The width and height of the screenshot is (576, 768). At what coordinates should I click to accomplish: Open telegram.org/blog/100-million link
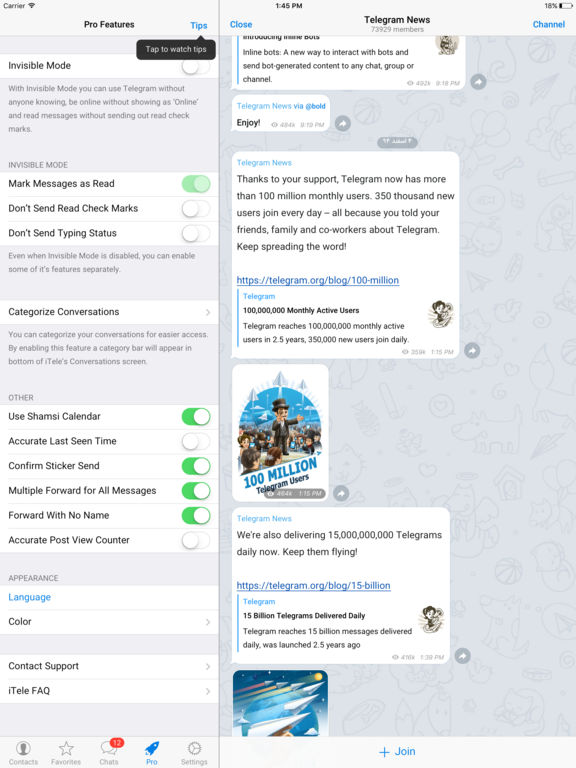point(318,280)
